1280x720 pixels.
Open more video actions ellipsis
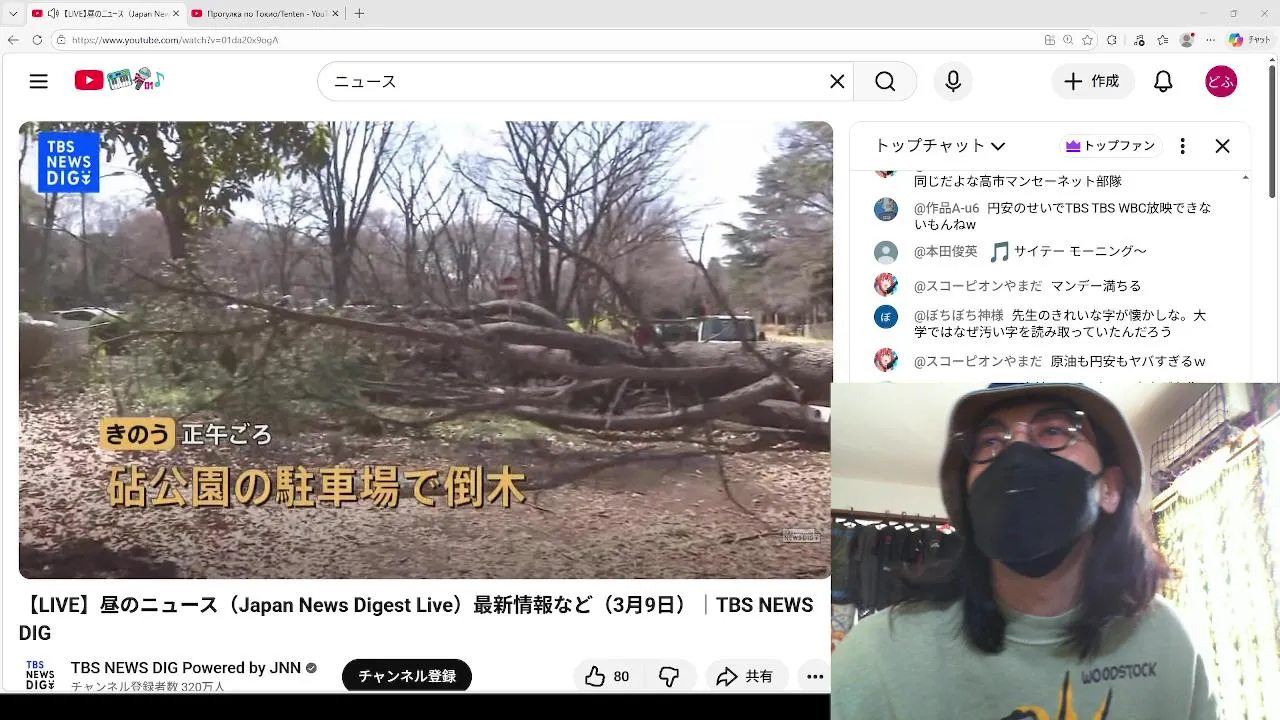point(815,677)
